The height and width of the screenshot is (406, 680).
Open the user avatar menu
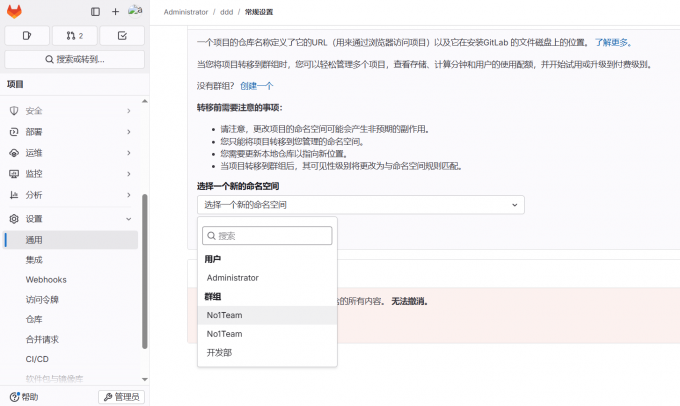click(x=135, y=11)
